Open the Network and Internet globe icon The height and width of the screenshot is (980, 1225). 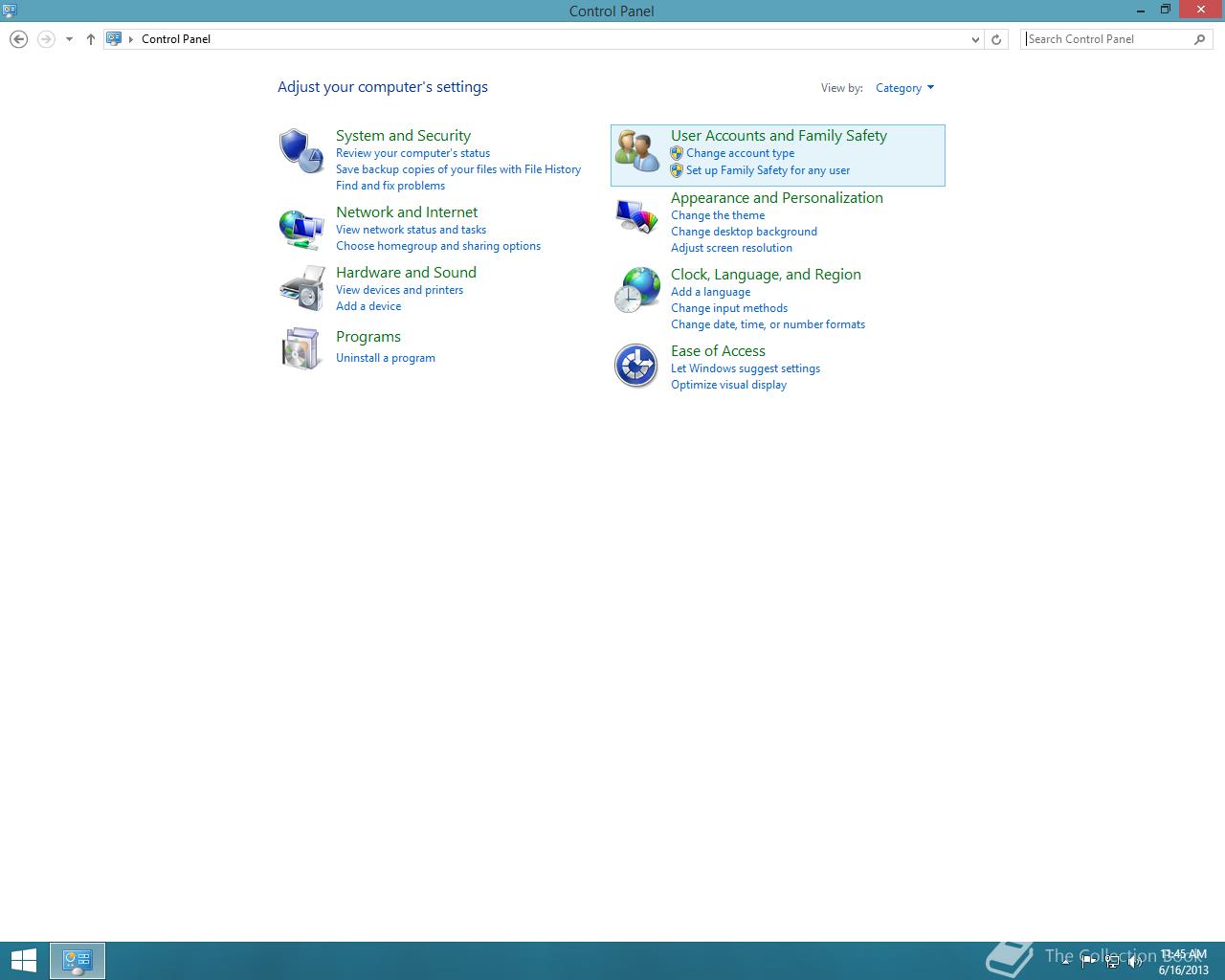coord(301,230)
